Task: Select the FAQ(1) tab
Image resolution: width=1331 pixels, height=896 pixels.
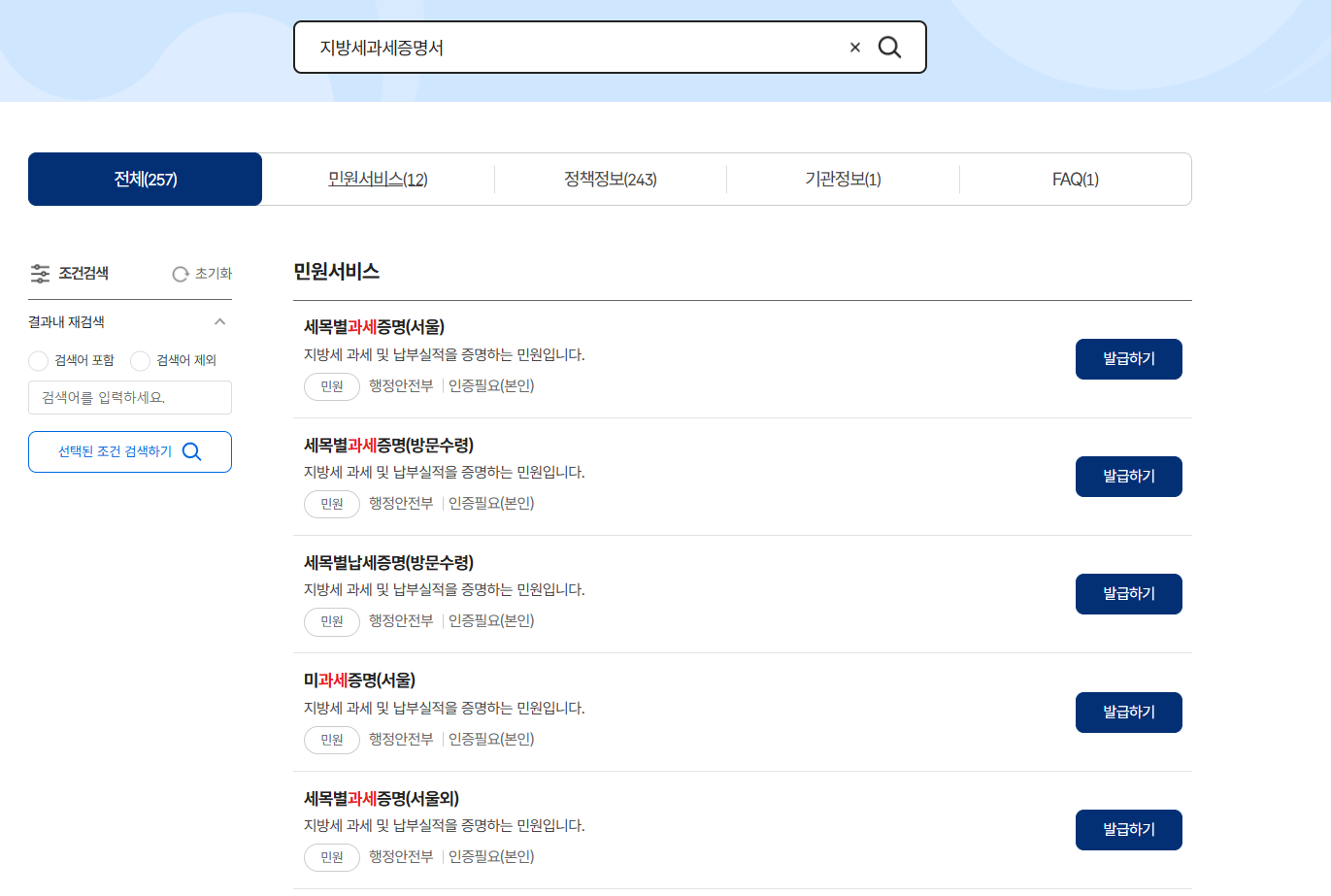Action: click(x=1075, y=179)
